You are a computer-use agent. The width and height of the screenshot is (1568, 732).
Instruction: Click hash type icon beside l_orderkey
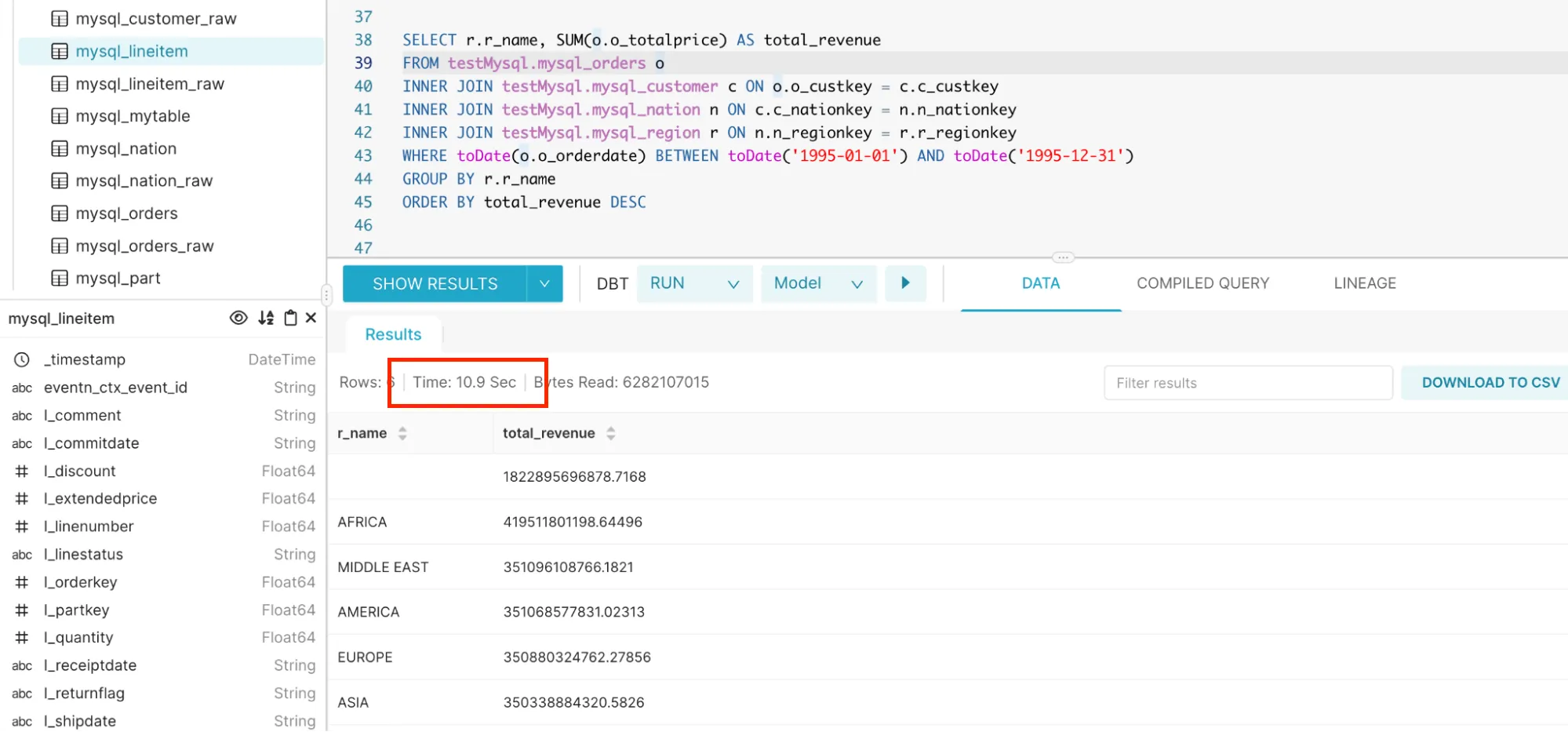click(x=22, y=582)
